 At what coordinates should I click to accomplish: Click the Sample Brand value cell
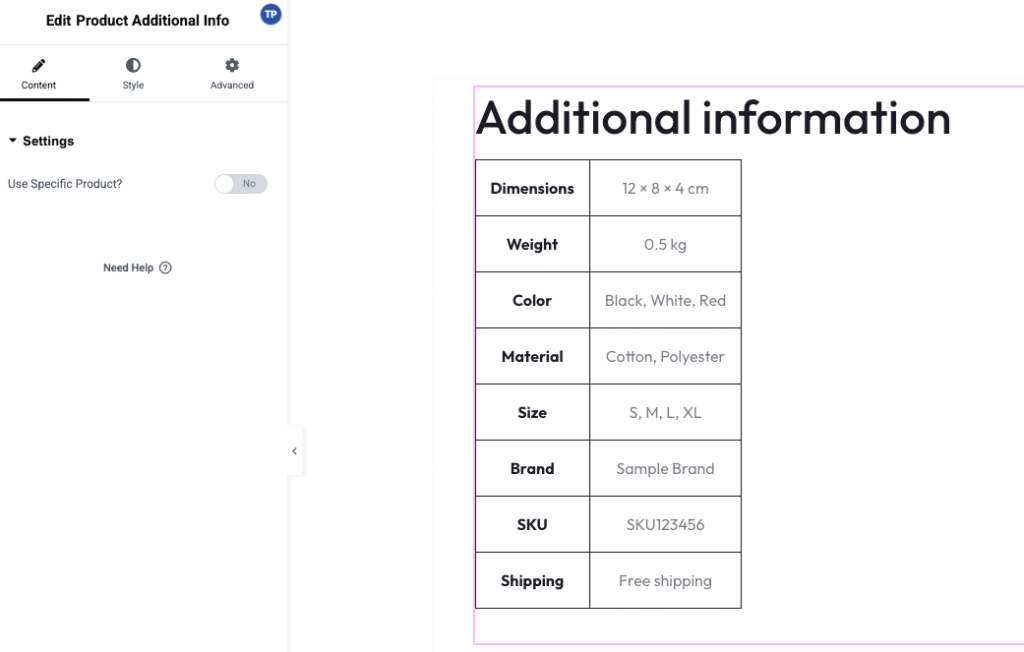coord(665,468)
